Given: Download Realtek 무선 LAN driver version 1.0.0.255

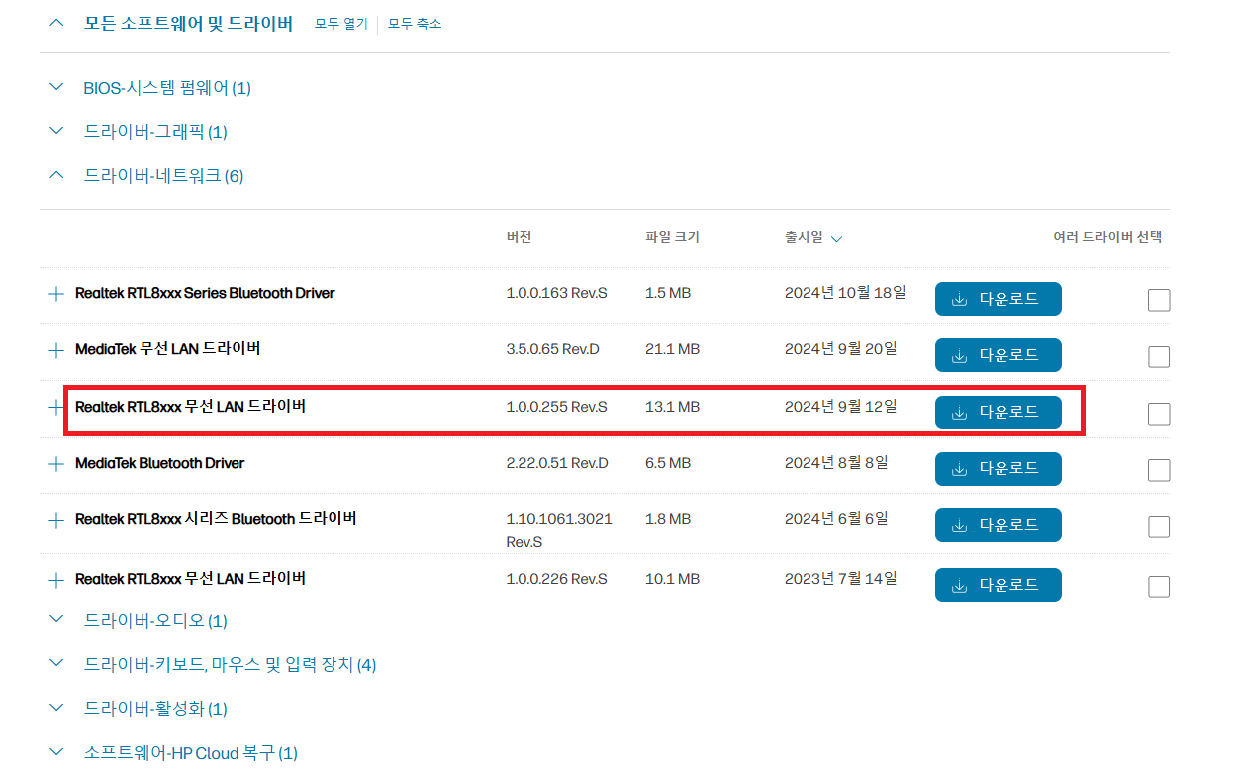Looking at the screenshot, I should (998, 412).
